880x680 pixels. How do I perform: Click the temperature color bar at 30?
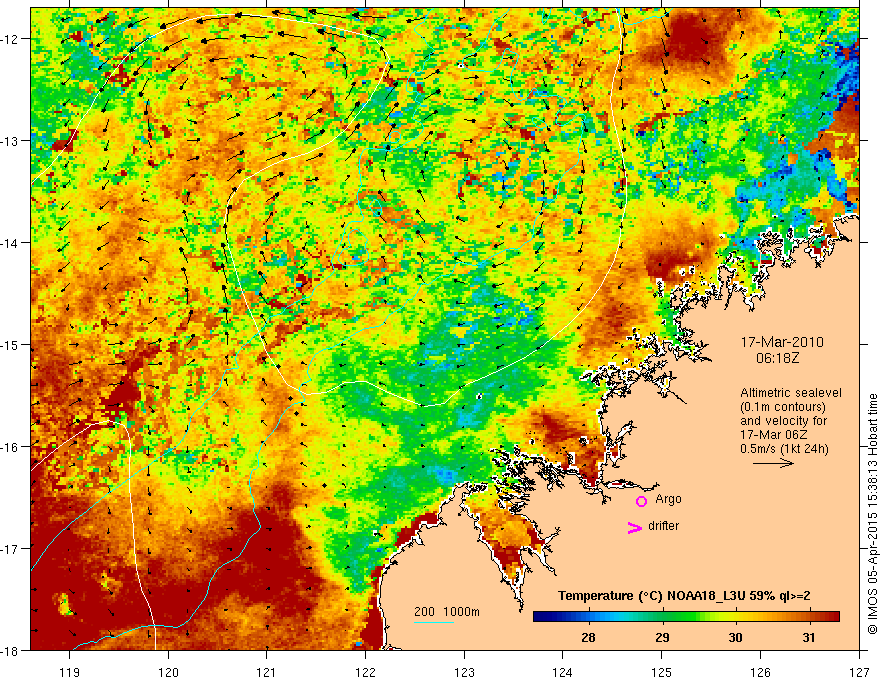pyautogui.click(x=735, y=617)
